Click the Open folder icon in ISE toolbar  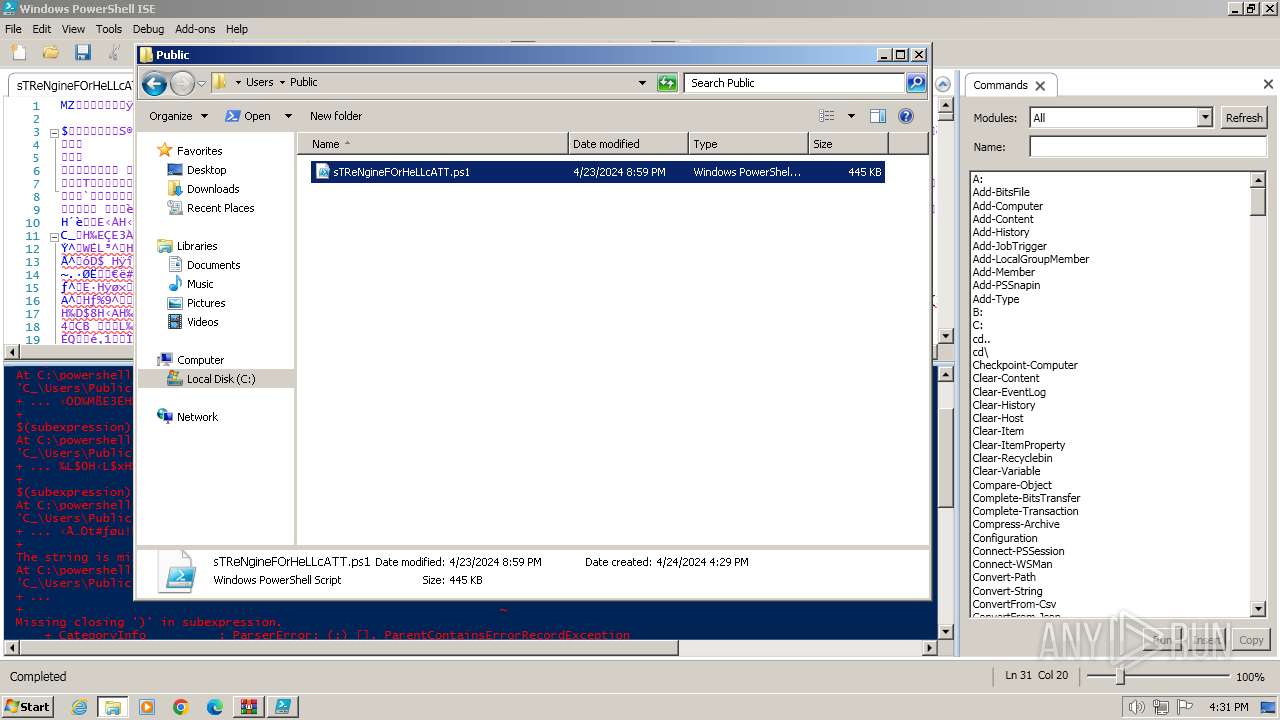[x=50, y=52]
